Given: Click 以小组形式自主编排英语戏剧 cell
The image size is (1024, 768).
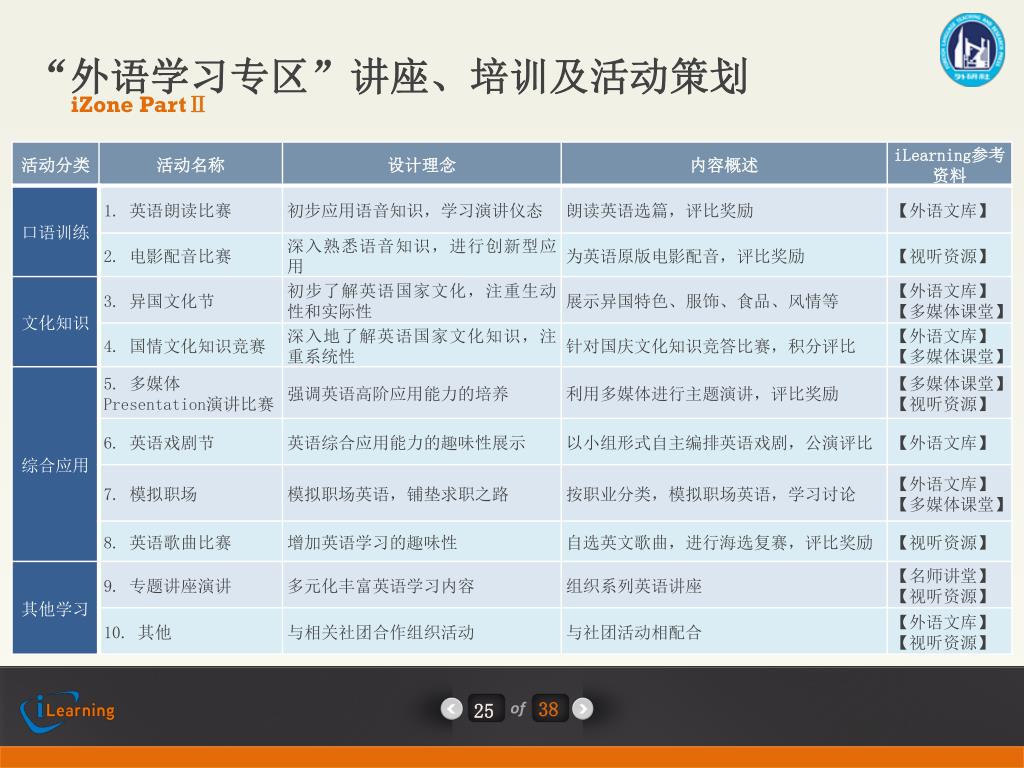Looking at the screenshot, I should coord(724,442).
